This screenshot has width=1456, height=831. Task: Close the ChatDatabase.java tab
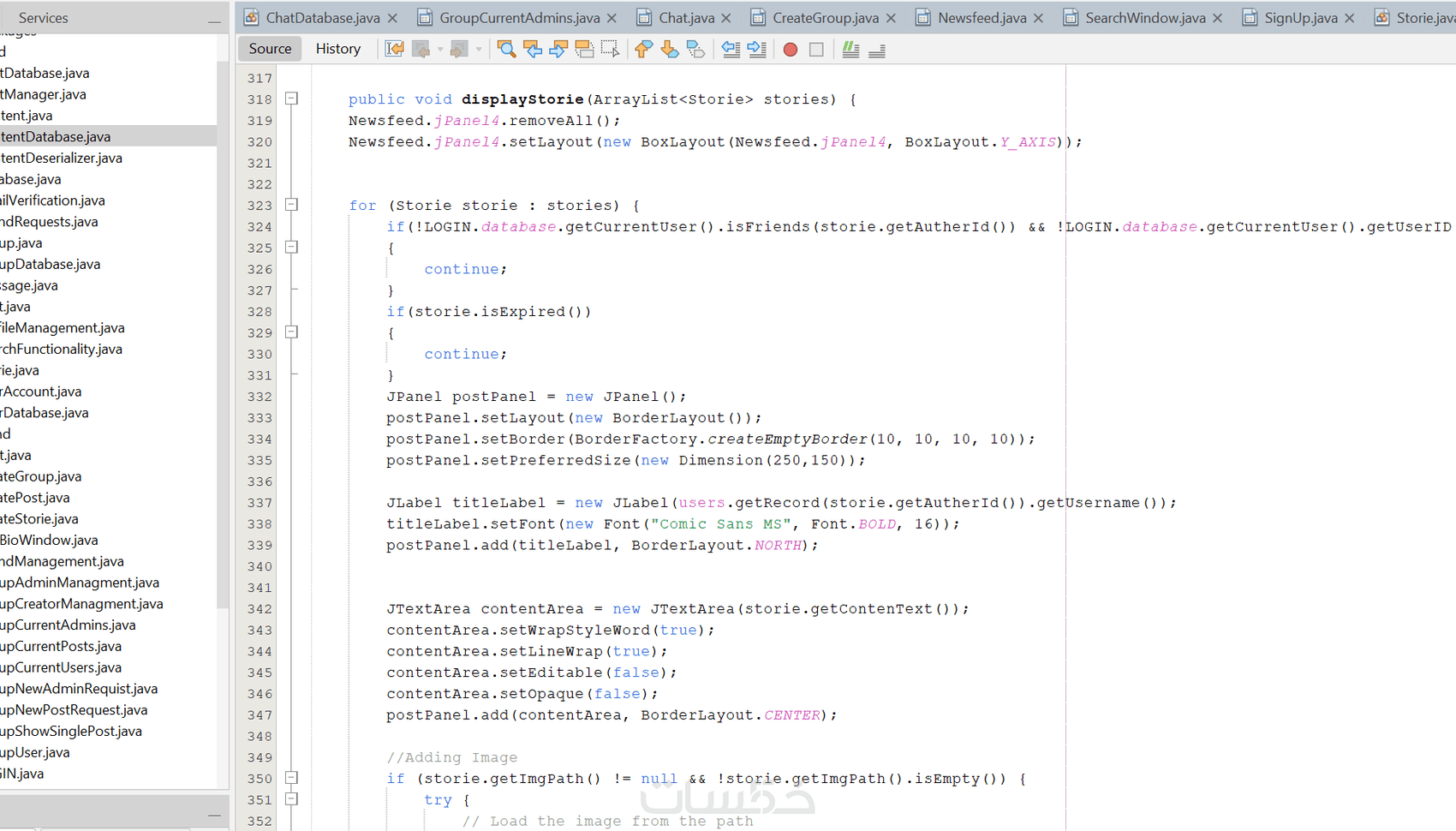(x=392, y=18)
